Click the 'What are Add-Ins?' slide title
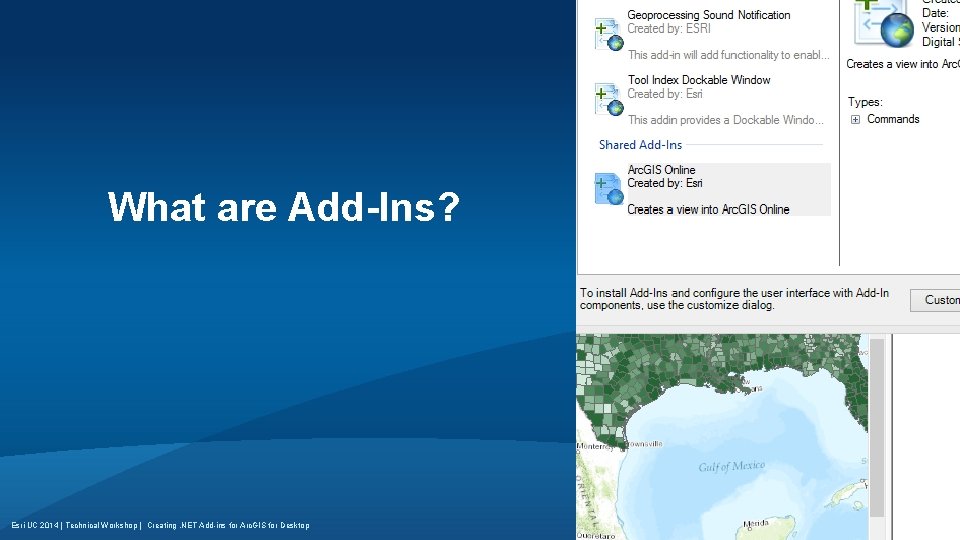Image resolution: width=960 pixels, height=540 pixels. (283, 207)
